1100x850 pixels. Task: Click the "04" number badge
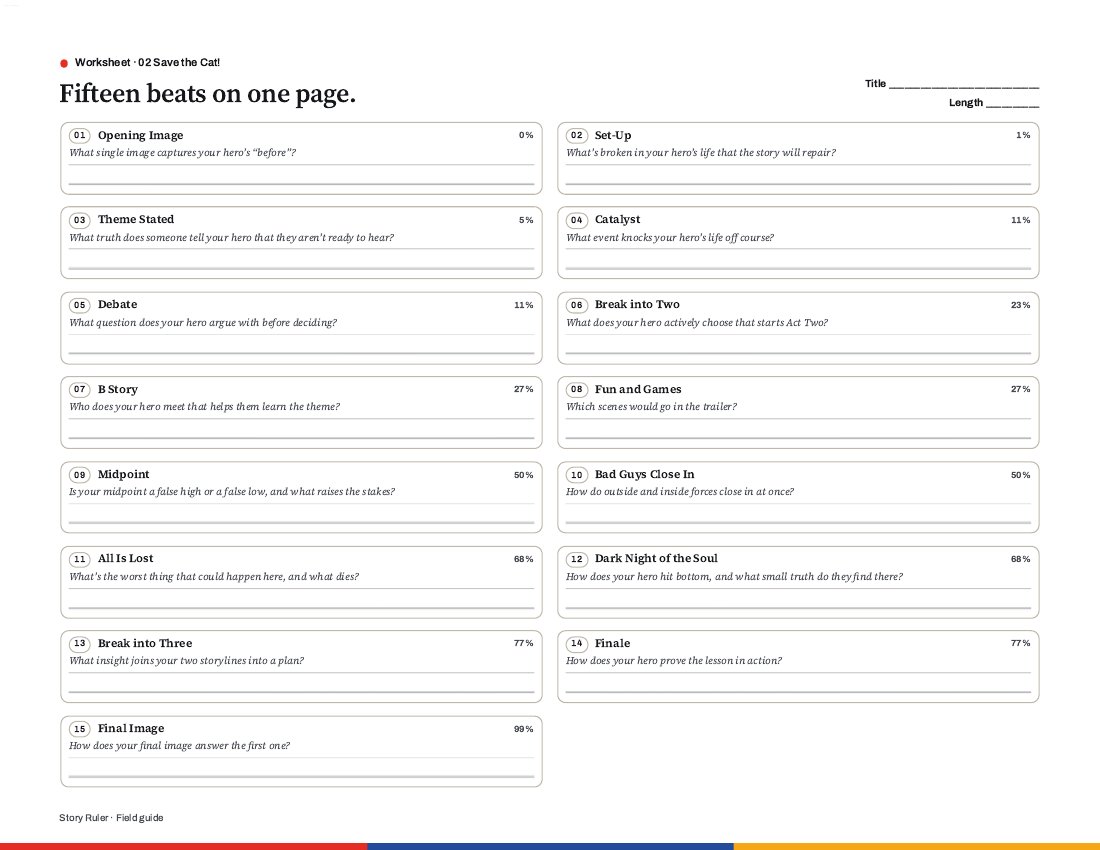(x=577, y=220)
